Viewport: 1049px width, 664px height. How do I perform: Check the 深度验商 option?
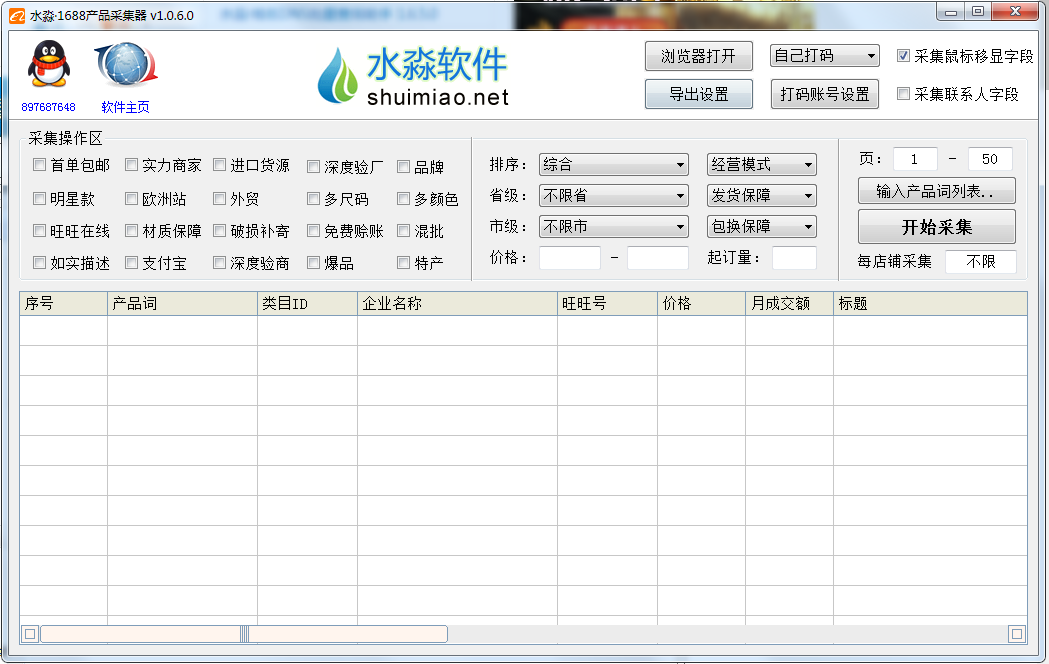pyautogui.click(x=219, y=263)
